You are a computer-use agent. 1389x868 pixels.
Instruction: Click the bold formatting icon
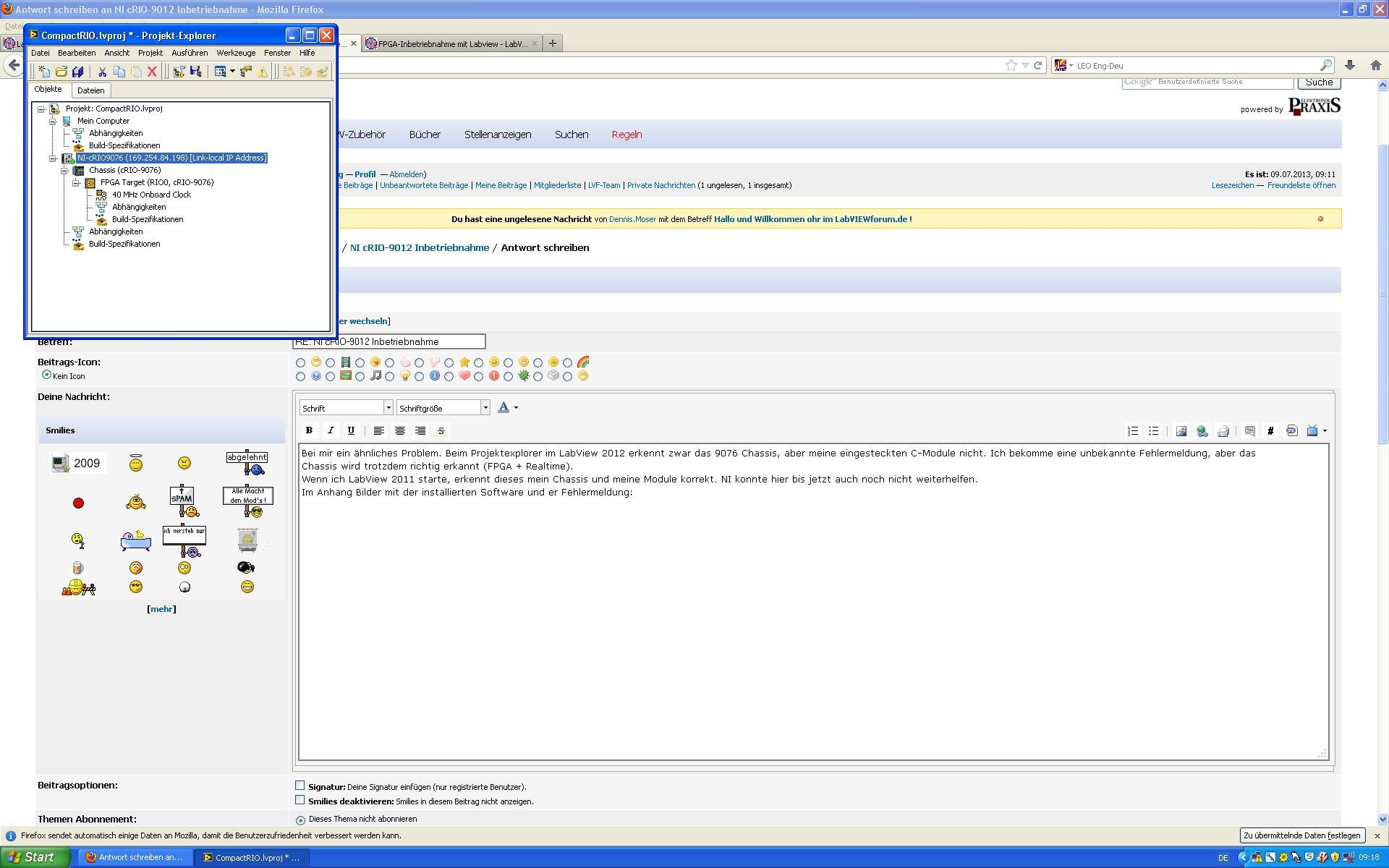[x=309, y=430]
